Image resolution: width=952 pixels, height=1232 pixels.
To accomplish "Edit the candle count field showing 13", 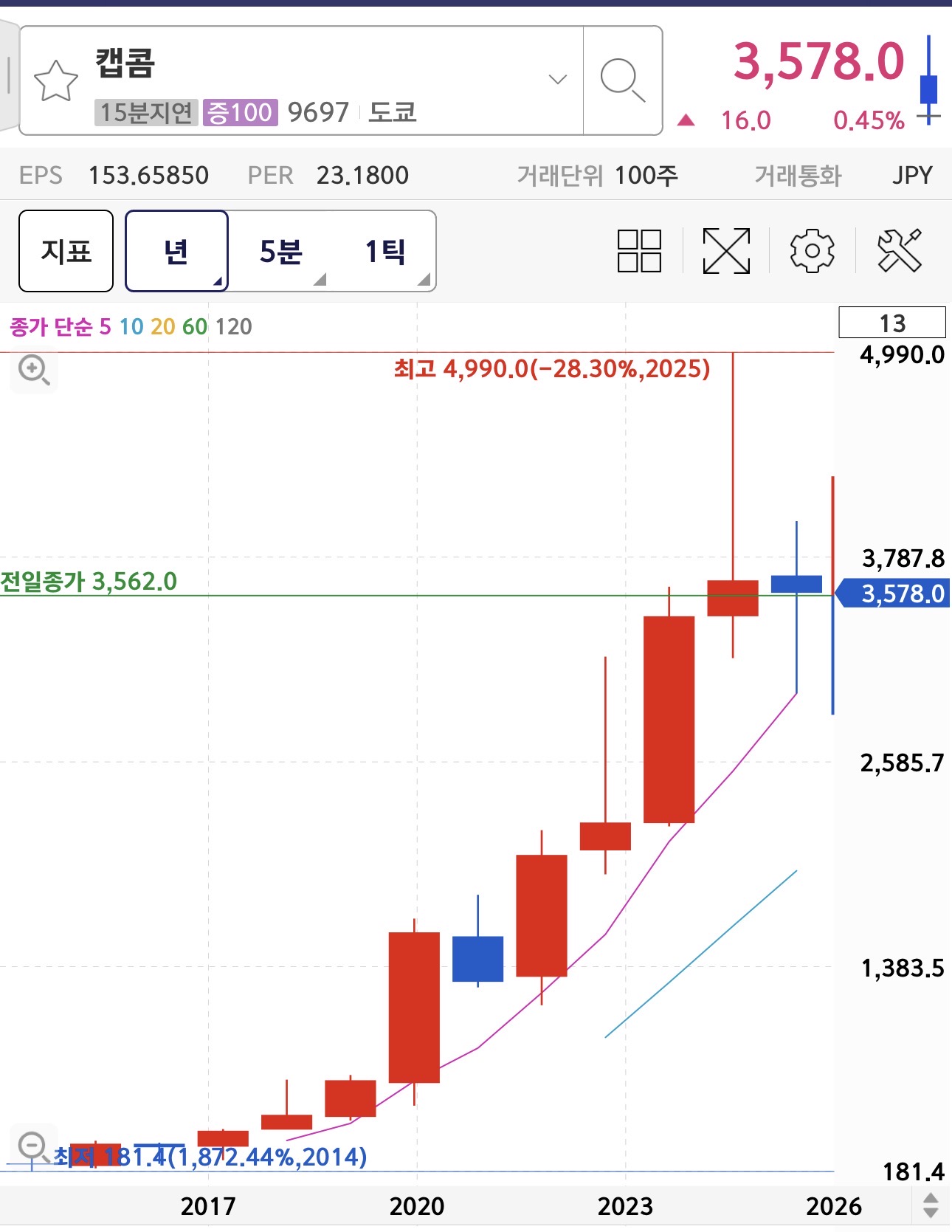I will point(891,323).
